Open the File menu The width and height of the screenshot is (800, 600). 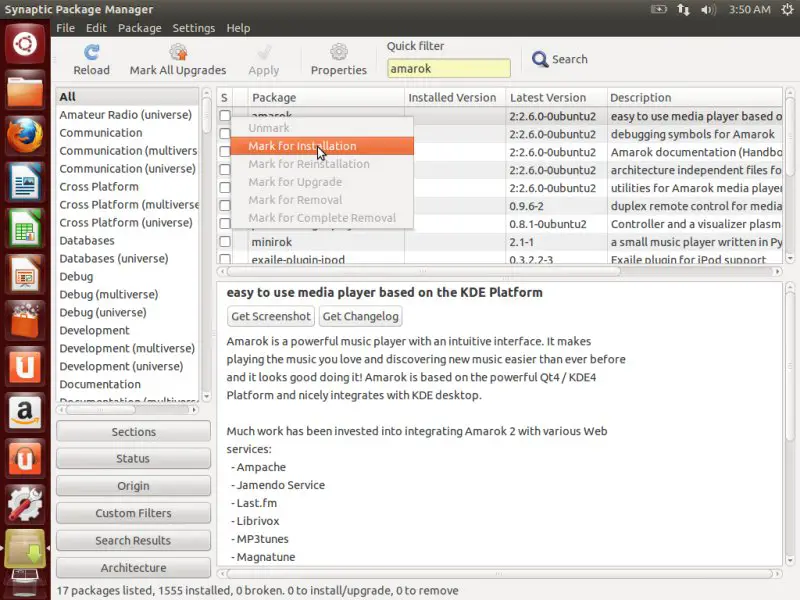click(65, 28)
